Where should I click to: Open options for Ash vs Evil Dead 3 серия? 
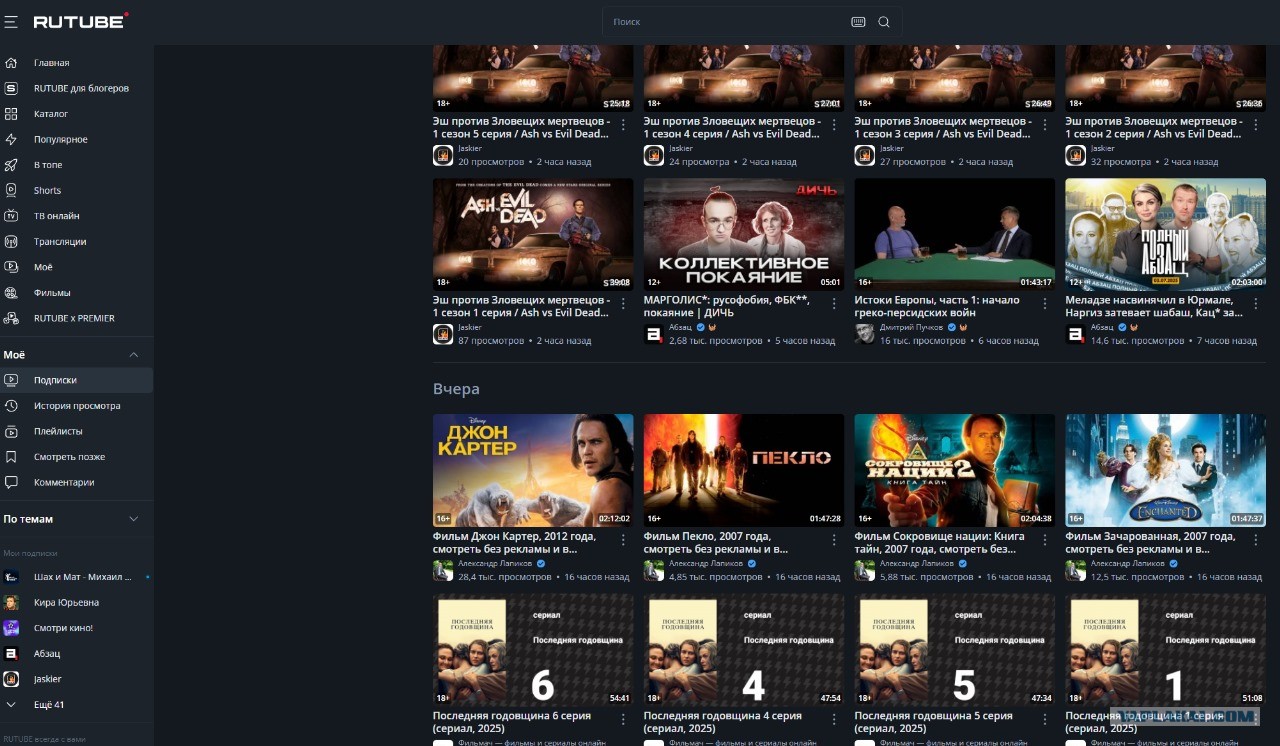1045,125
